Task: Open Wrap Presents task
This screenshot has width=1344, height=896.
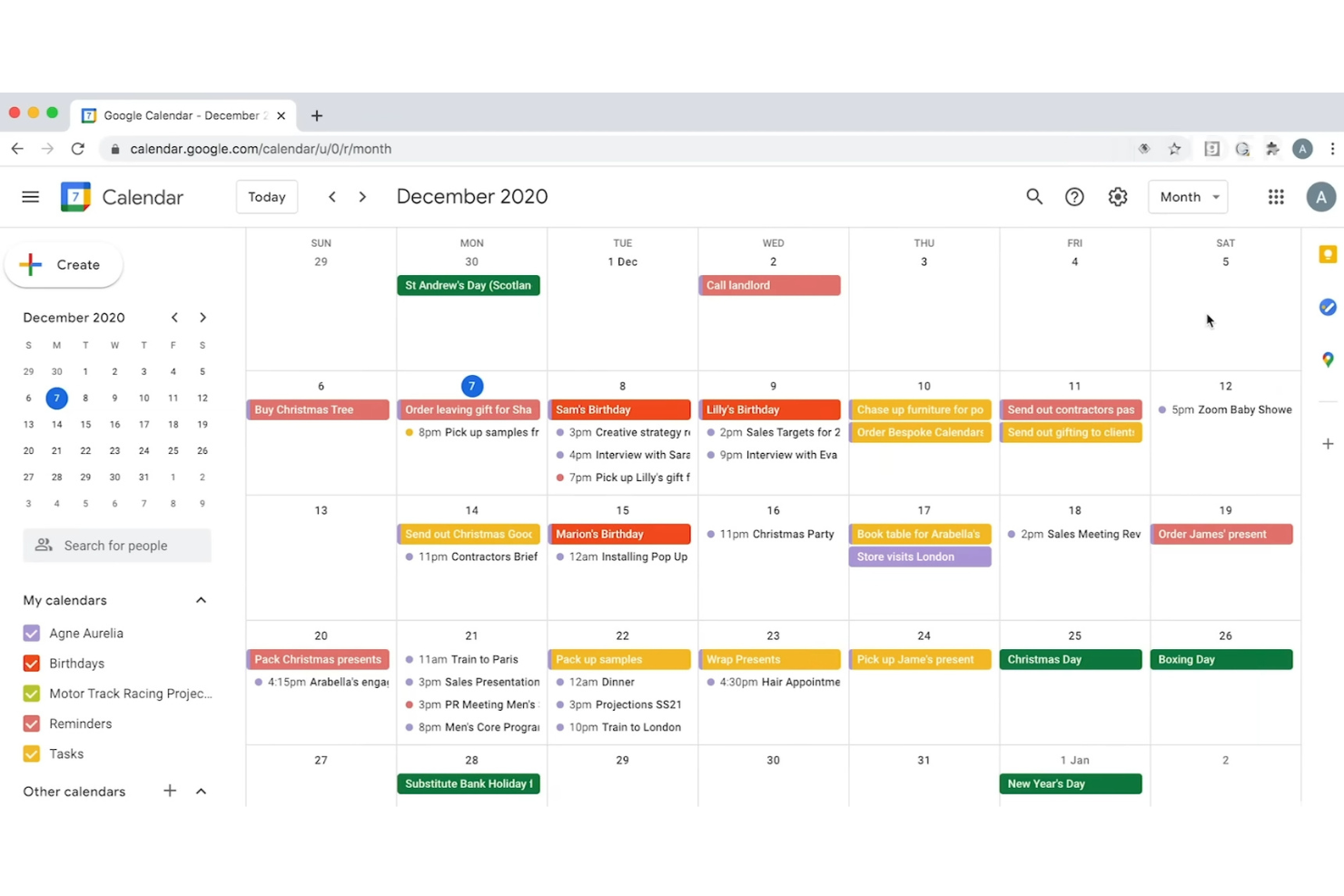Action: click(770, 659)
